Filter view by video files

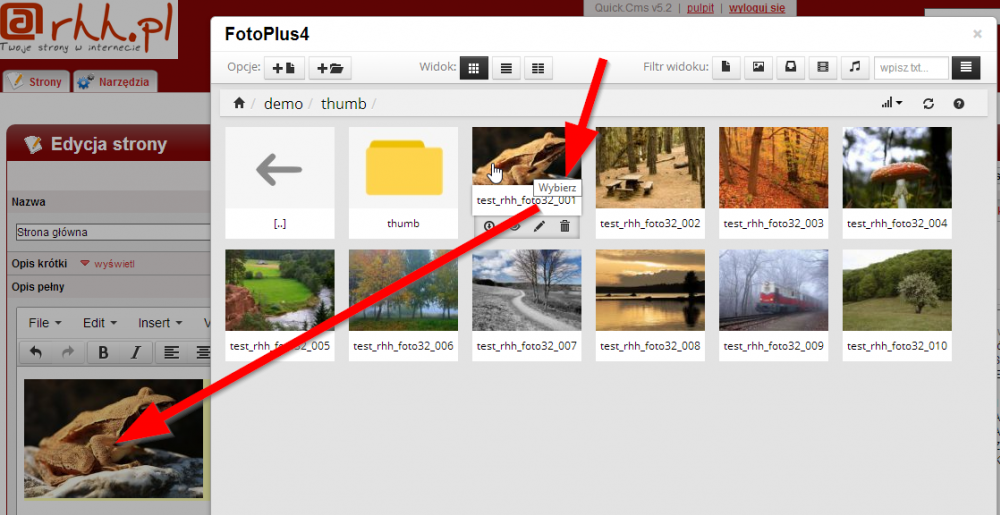[x=823, y=68]
